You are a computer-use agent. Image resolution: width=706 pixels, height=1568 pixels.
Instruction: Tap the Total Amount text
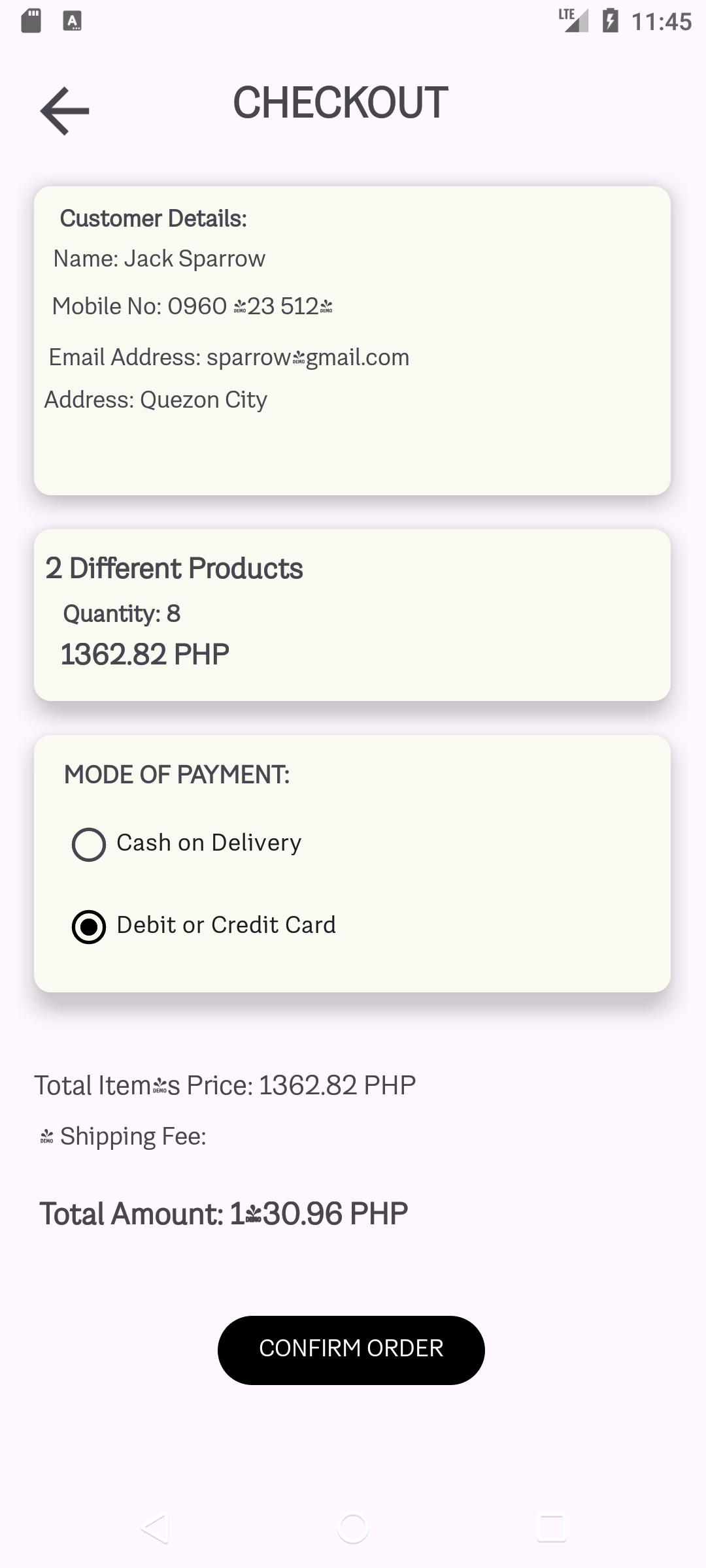(224, 1214)
